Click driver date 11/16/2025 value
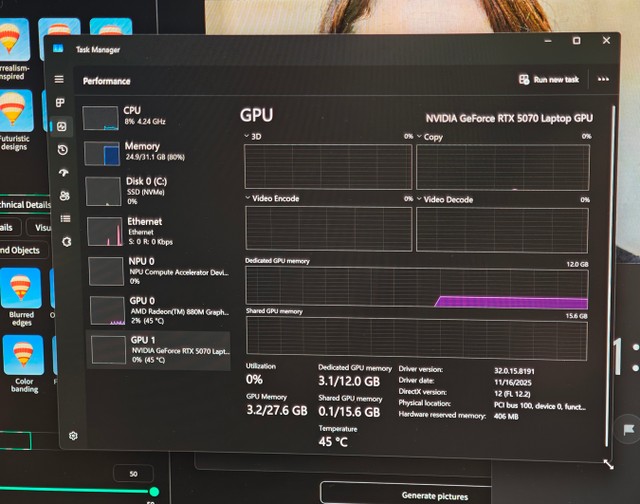 512,382
